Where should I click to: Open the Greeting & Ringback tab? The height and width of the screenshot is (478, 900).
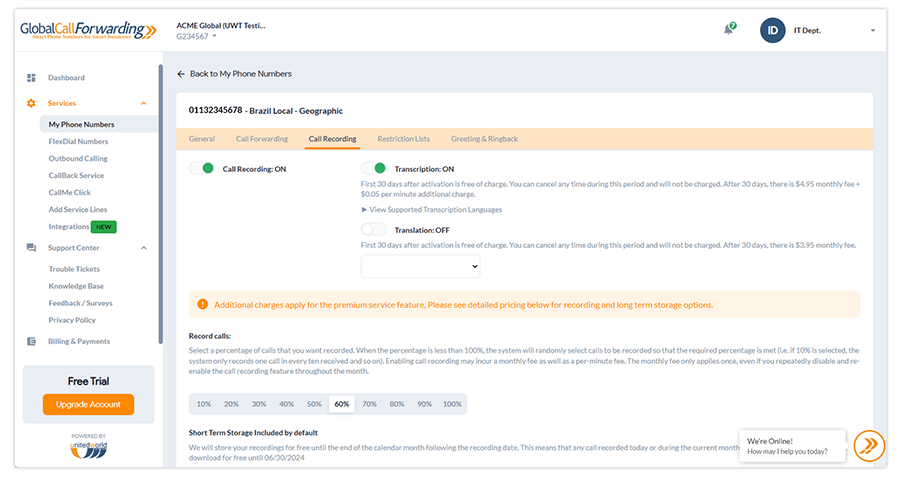coord(484,139)
